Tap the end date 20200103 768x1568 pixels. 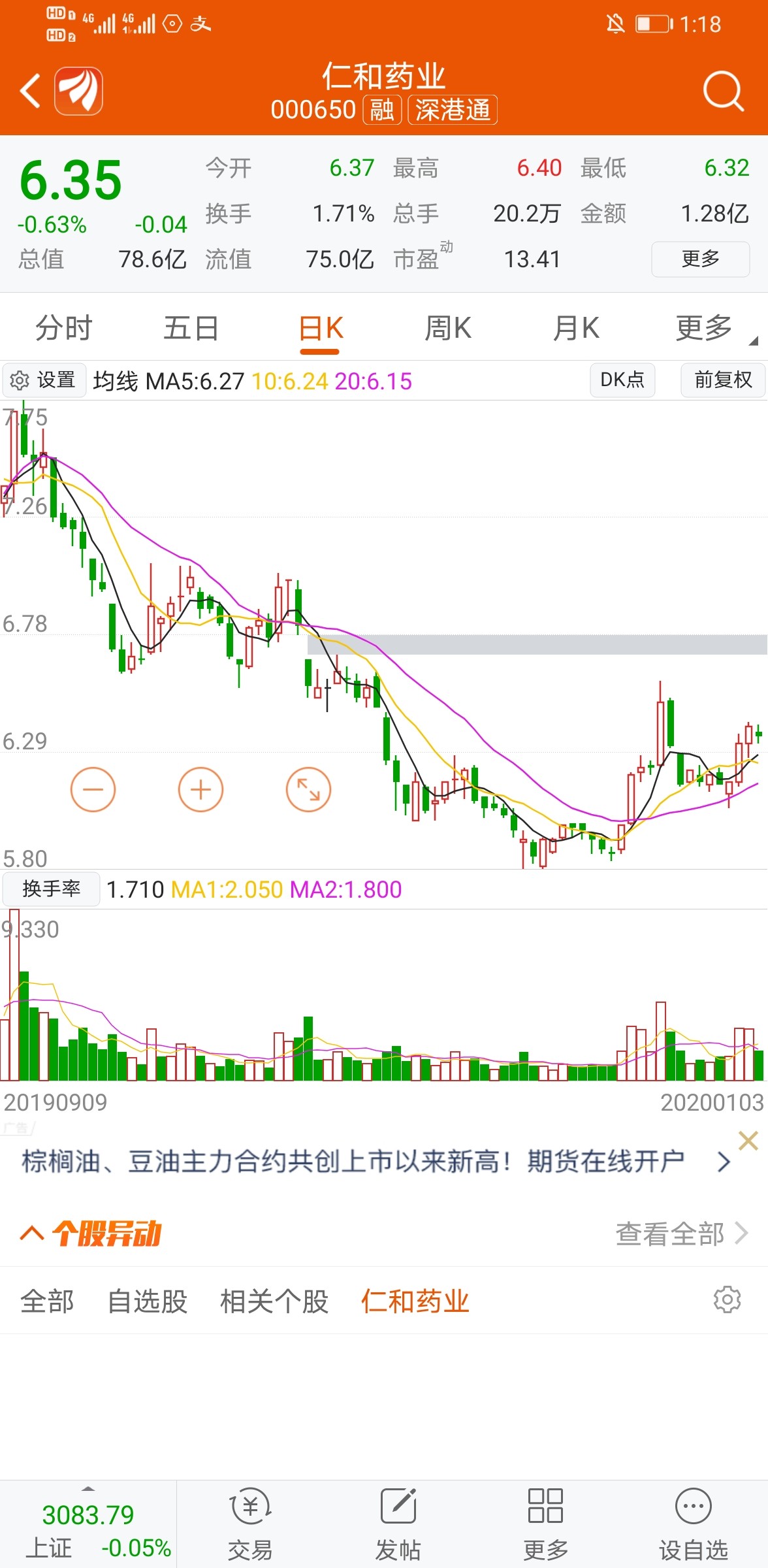[x=712, y=1102]
